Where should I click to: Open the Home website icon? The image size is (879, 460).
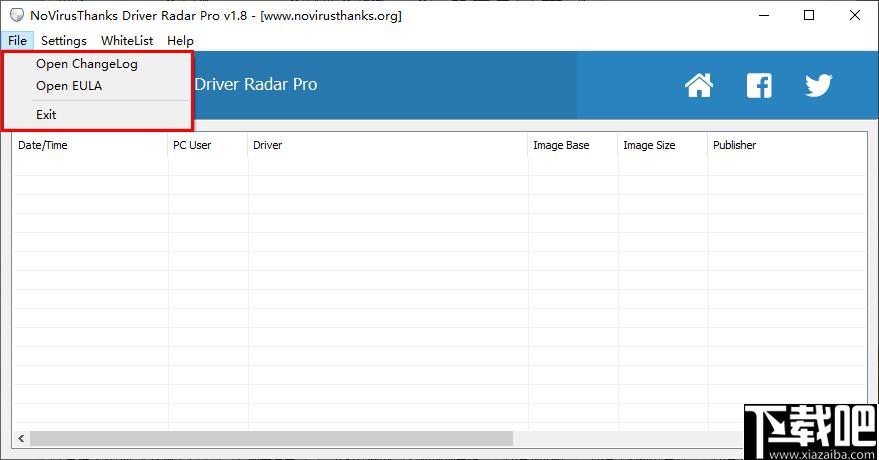[x=699, y=85]
